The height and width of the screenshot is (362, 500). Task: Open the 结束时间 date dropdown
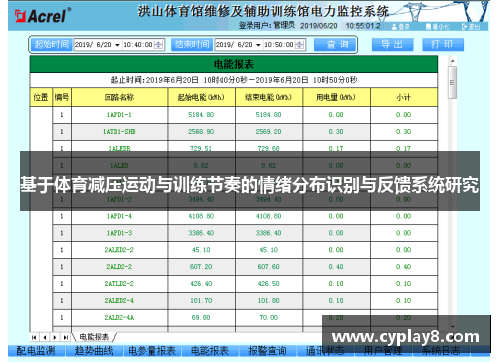click(258, 45)
